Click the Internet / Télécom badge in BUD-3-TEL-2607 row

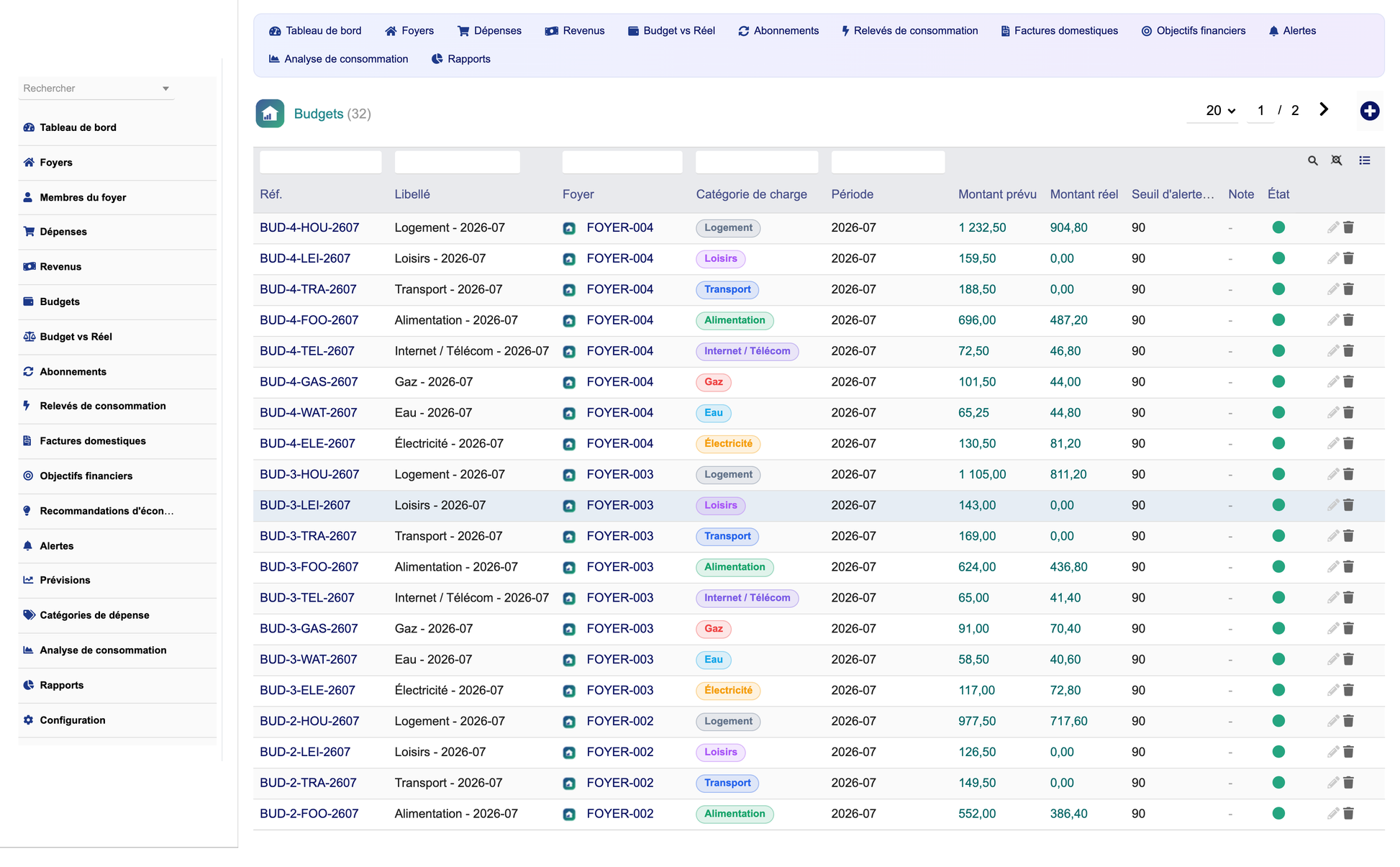coord(747,598)
